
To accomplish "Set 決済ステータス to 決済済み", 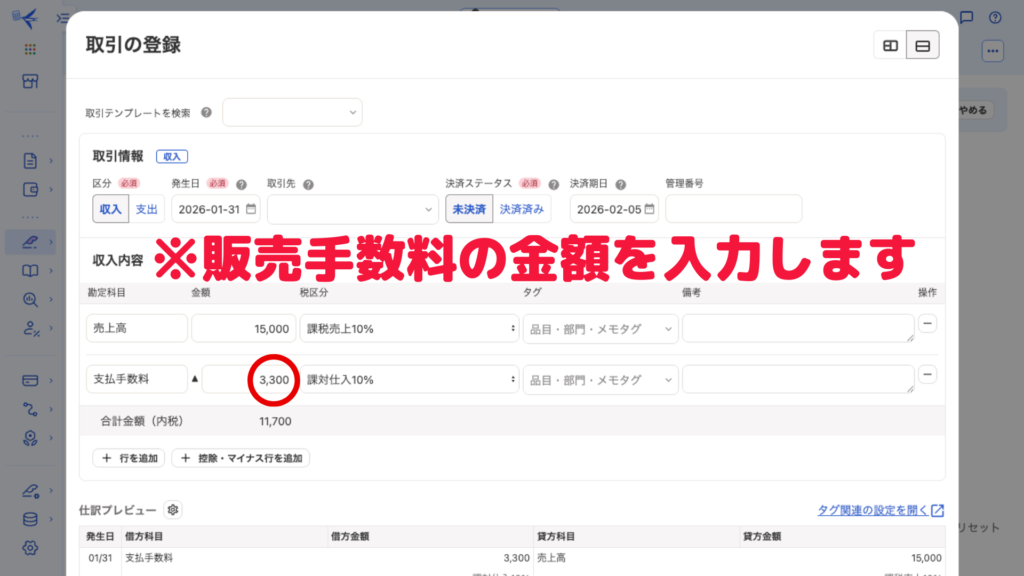I will pyautogui.click(x=522, y=209).
